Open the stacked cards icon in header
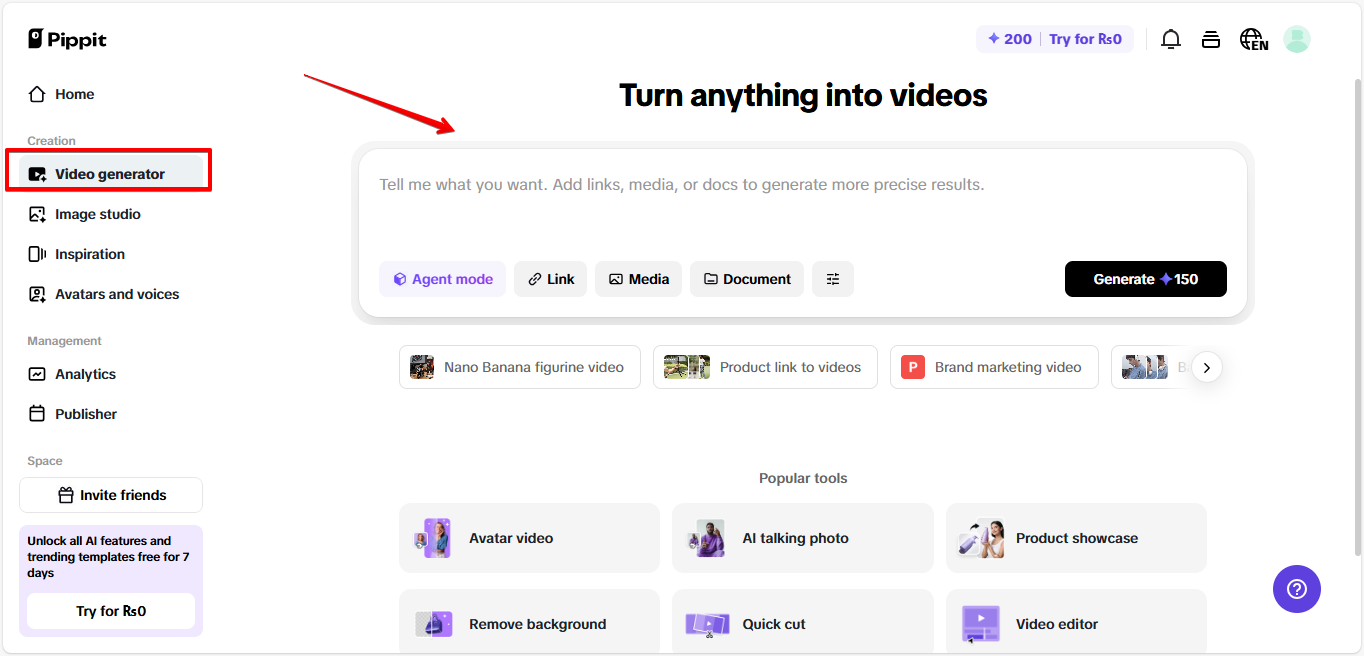1364x656 pixels. click(x=1211, y=39)
